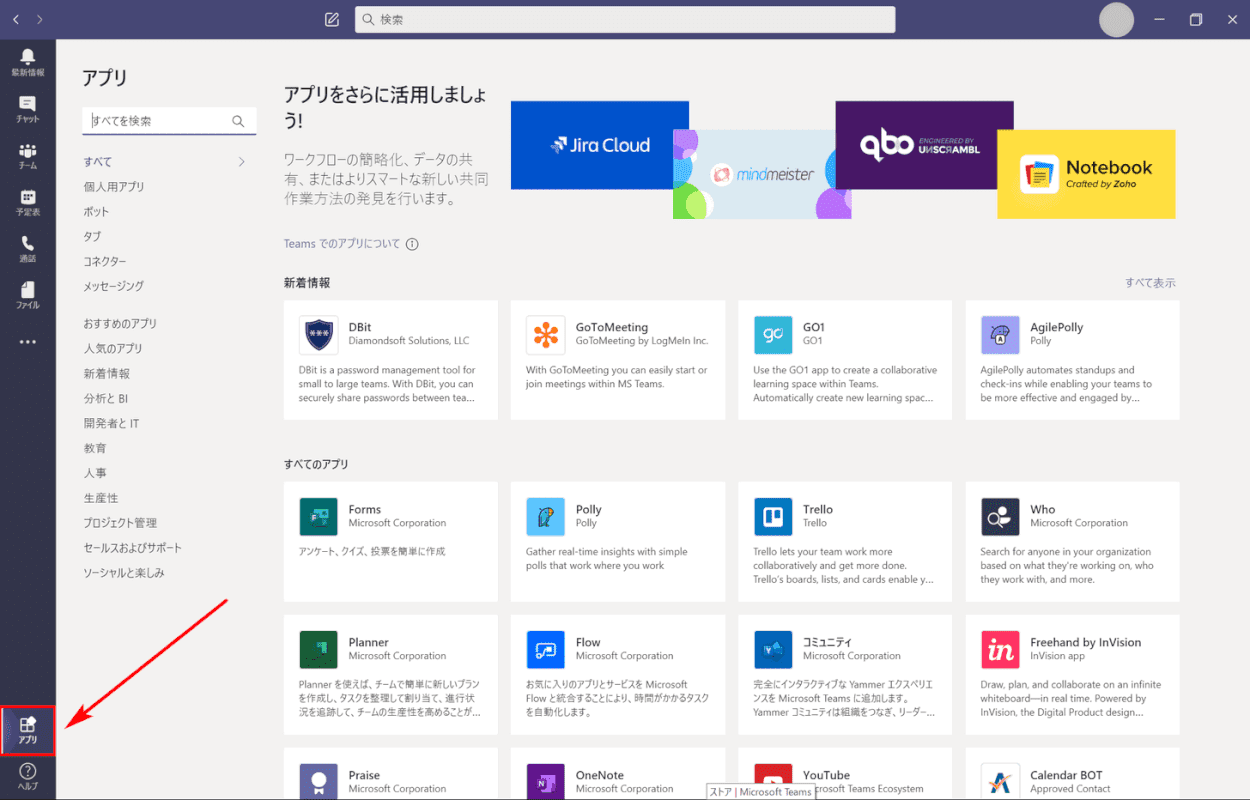
Task: Click the Freehand by InVision icon
Action: [x=1000, y=650]
